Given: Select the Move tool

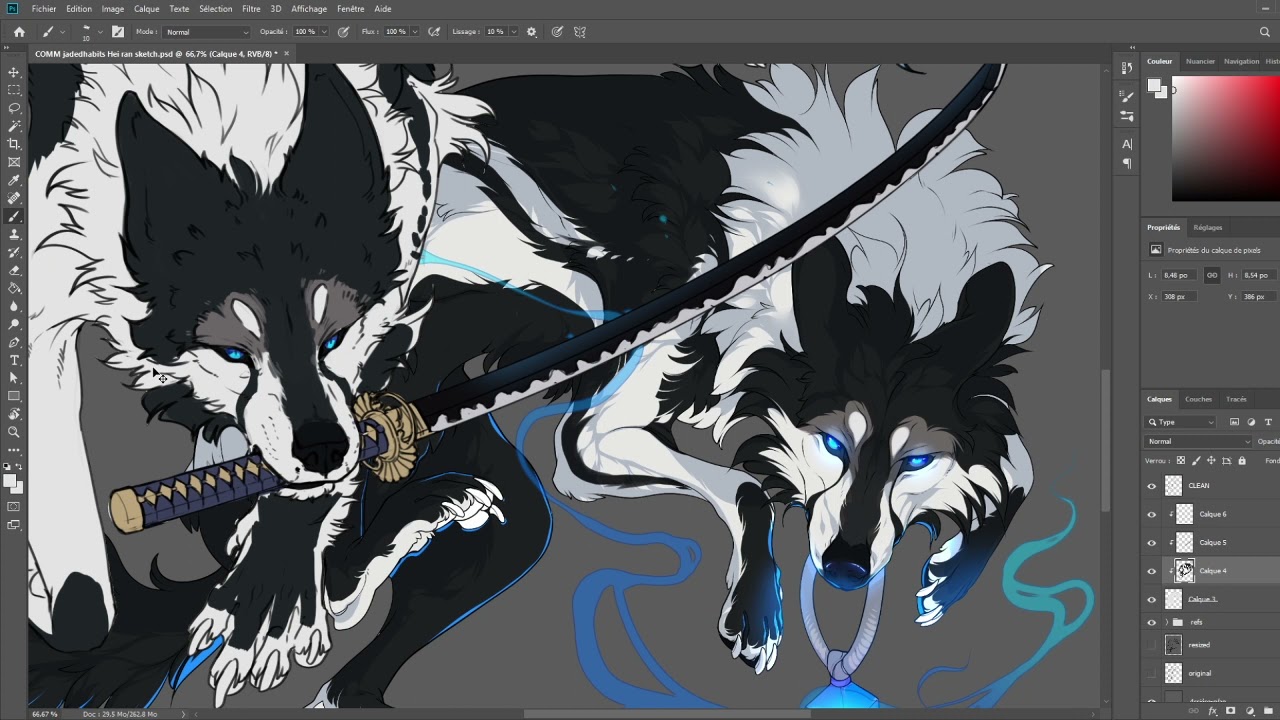Looking at the screenshot, I should [14, 73].
